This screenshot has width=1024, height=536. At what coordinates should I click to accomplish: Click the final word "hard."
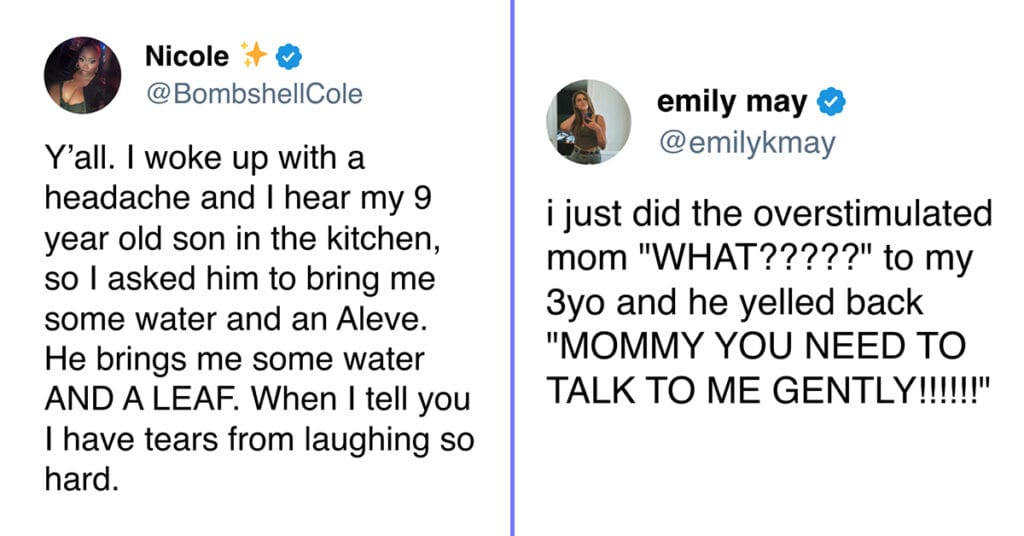[82, 480]
